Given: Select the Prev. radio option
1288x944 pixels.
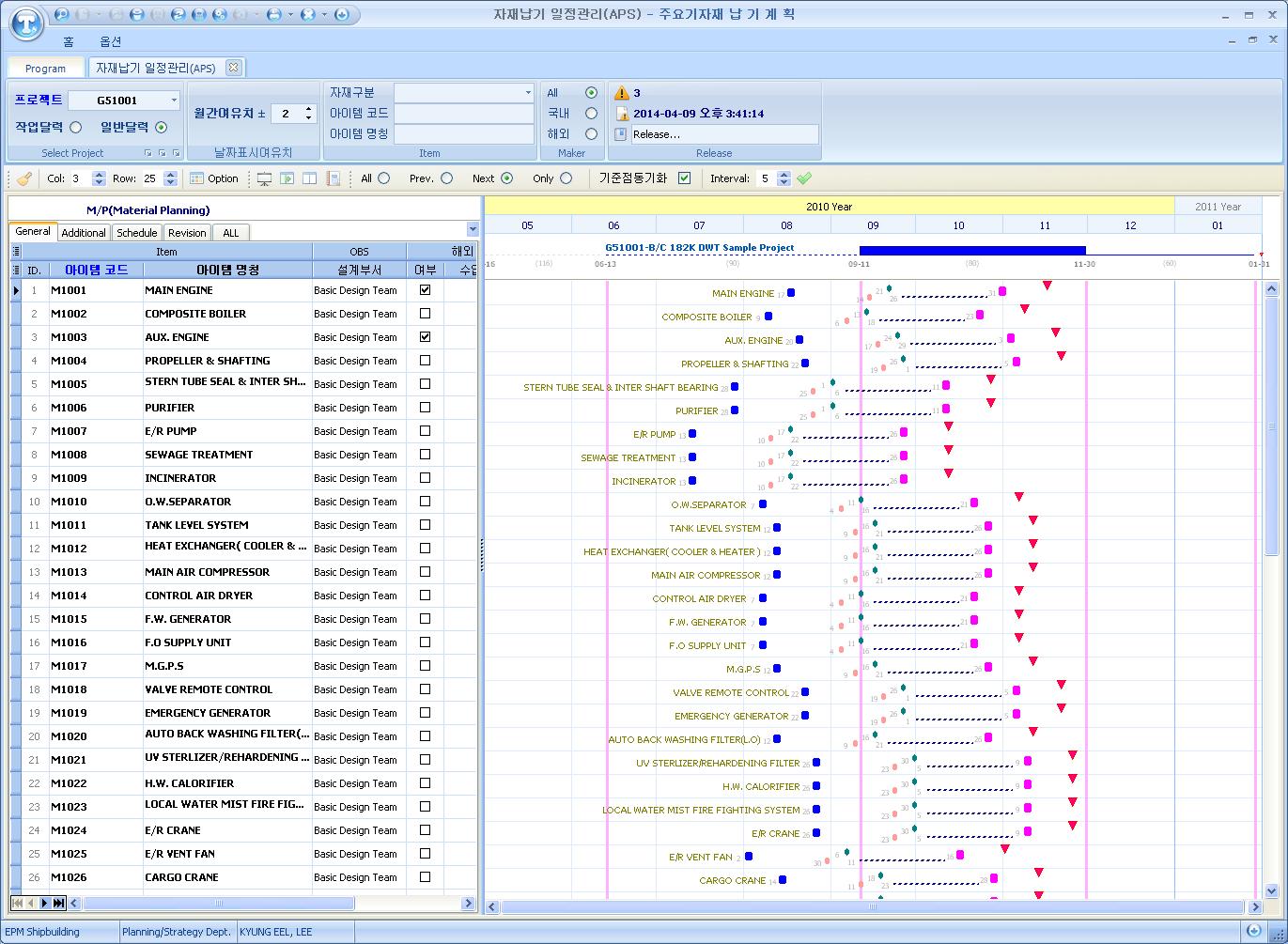Looking at the screenshot, I should point(446,178).
